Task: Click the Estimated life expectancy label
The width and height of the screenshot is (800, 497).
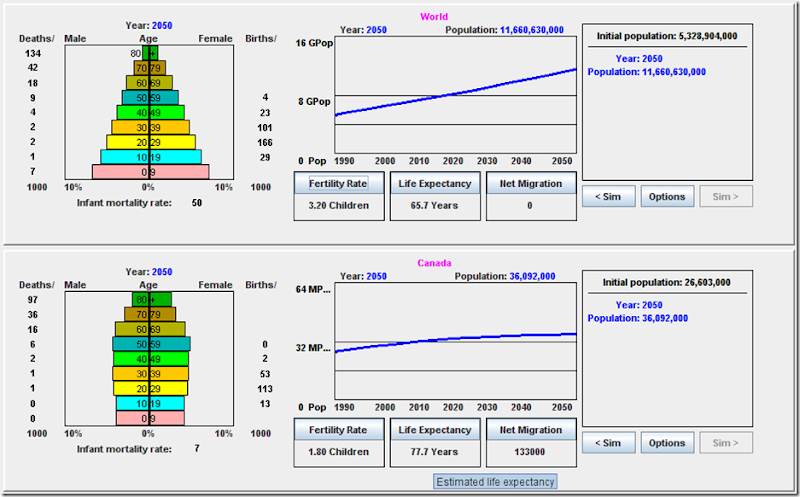Action: (495, 482)
